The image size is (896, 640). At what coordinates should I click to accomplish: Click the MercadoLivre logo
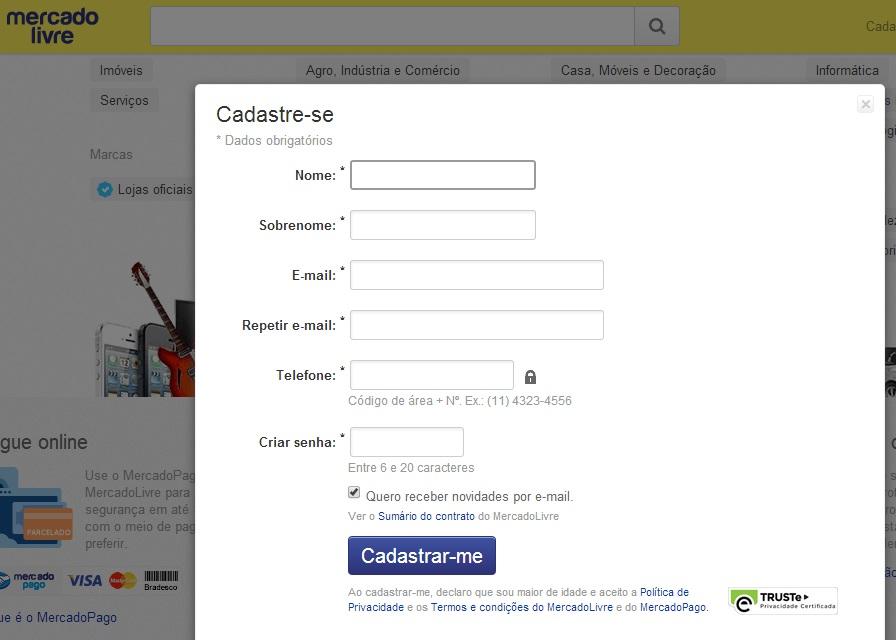pyautogui.click(x=52, y=26)
